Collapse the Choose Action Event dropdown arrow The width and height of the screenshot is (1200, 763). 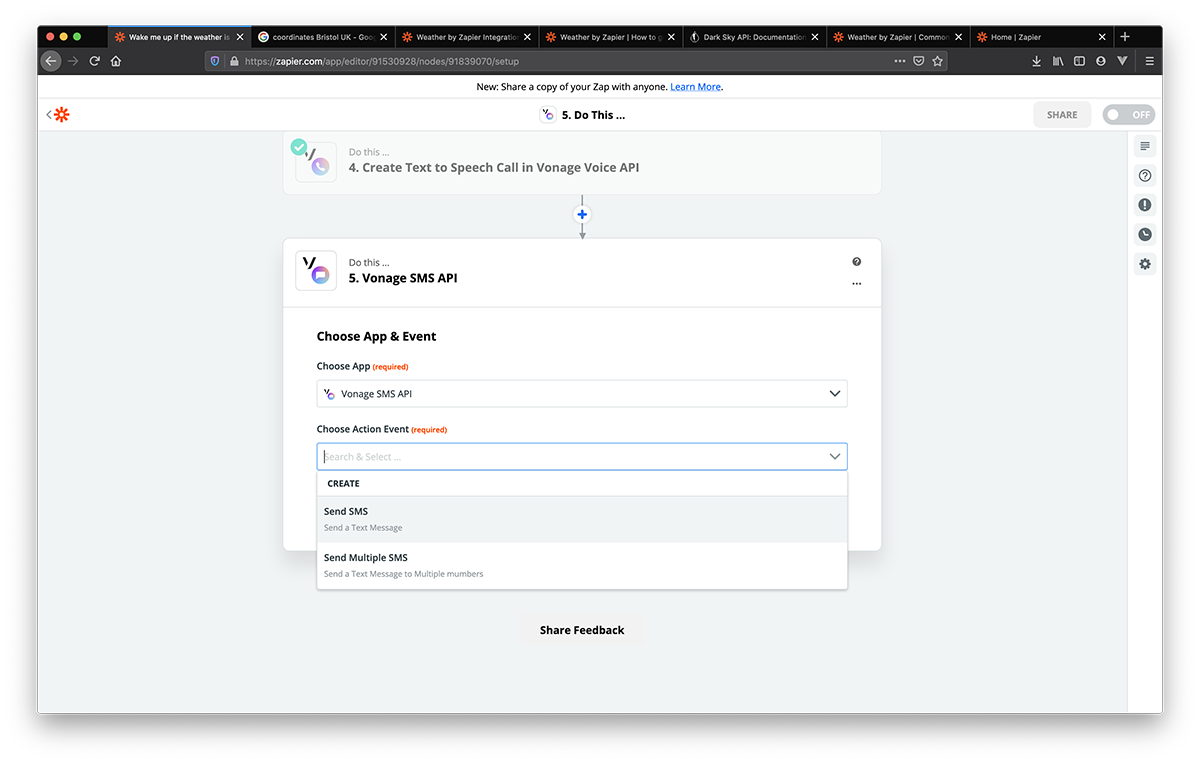coord(835,457)
